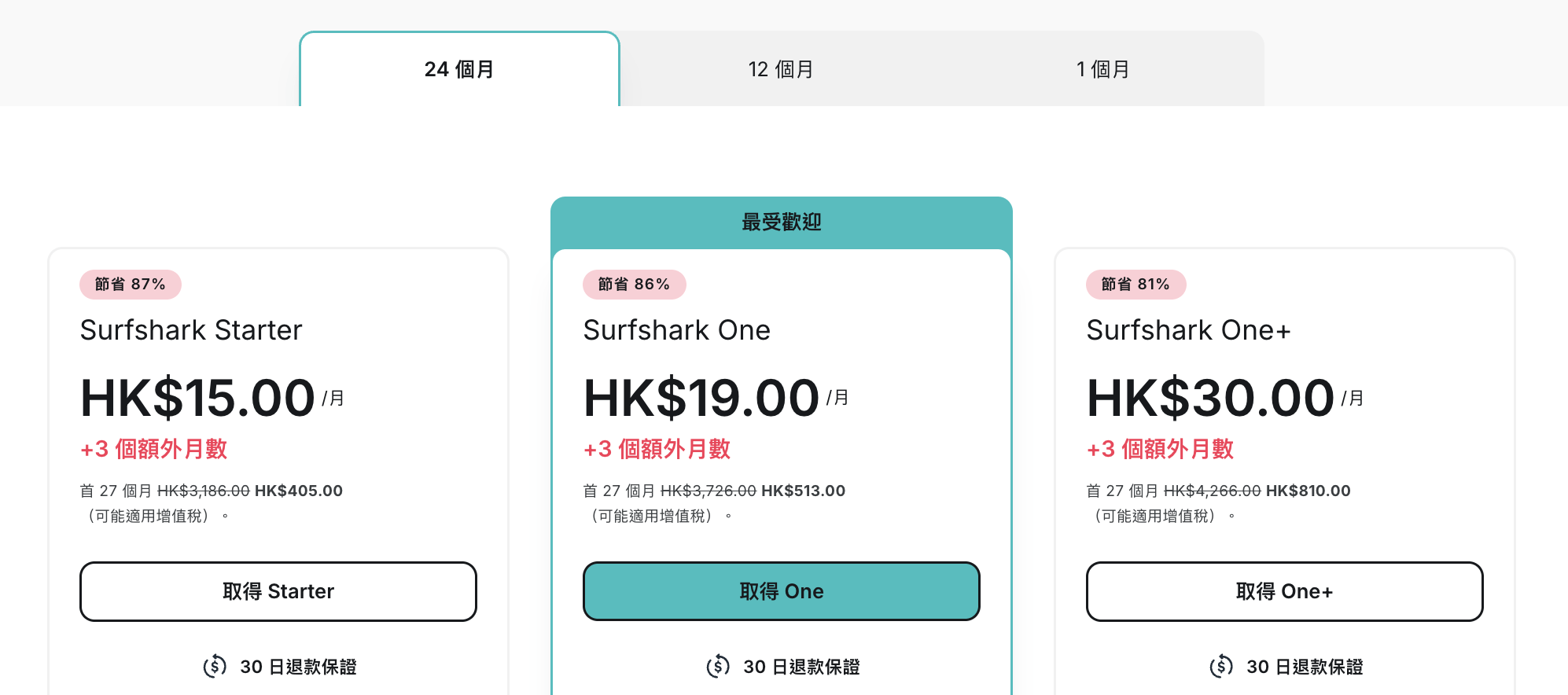The height and width of the screenshot is (695, 1568).
Task: Click the 節省 81% badge
Action: 1136,285
